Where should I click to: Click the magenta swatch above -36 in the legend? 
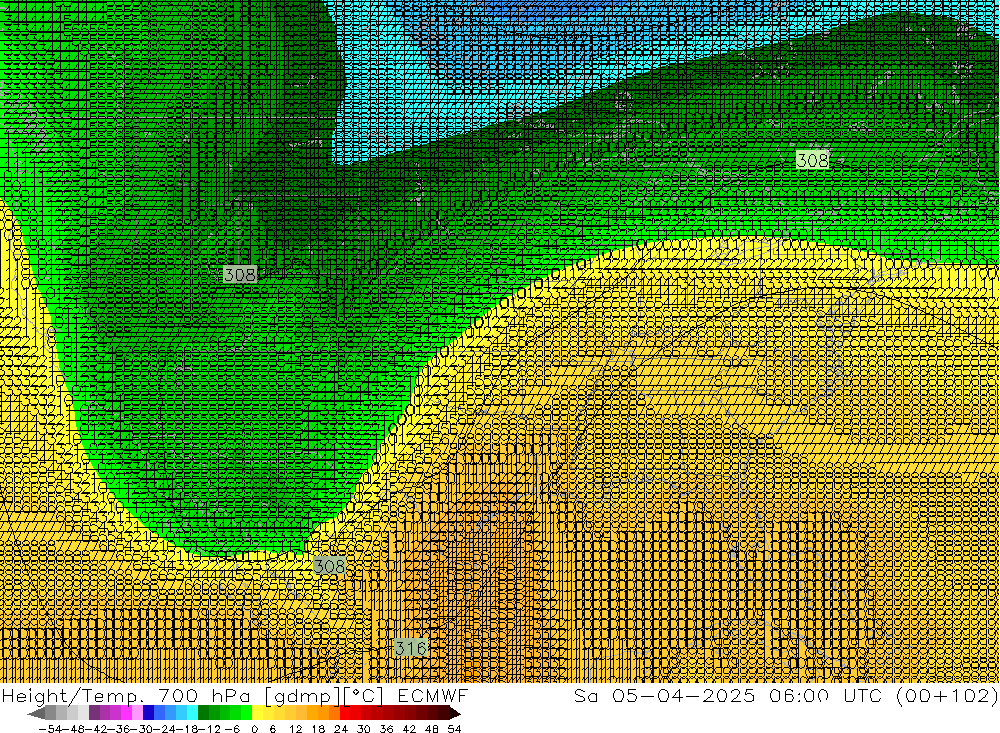[x=127, y=713]
